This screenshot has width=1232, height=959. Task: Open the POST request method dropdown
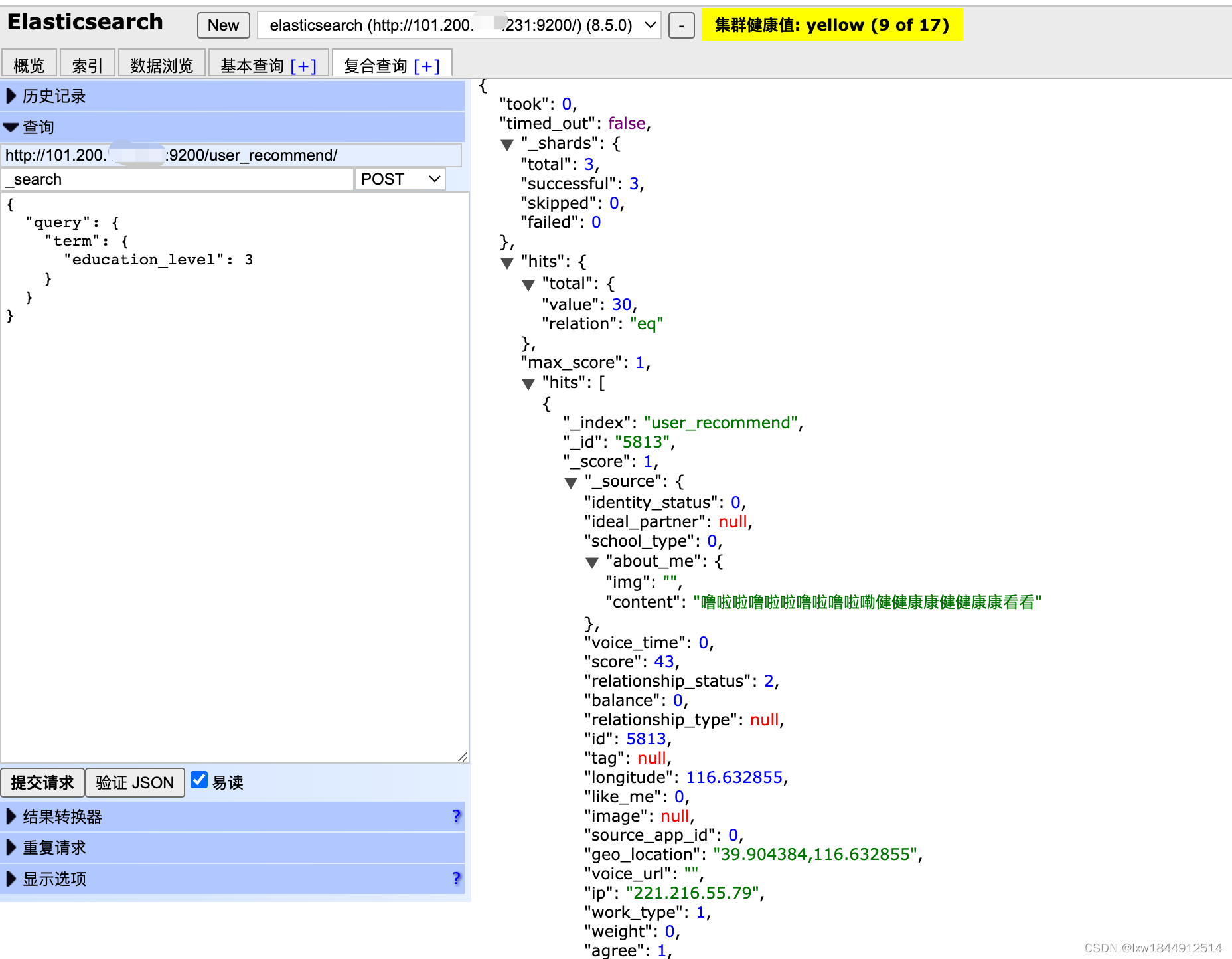click(399, 179)
